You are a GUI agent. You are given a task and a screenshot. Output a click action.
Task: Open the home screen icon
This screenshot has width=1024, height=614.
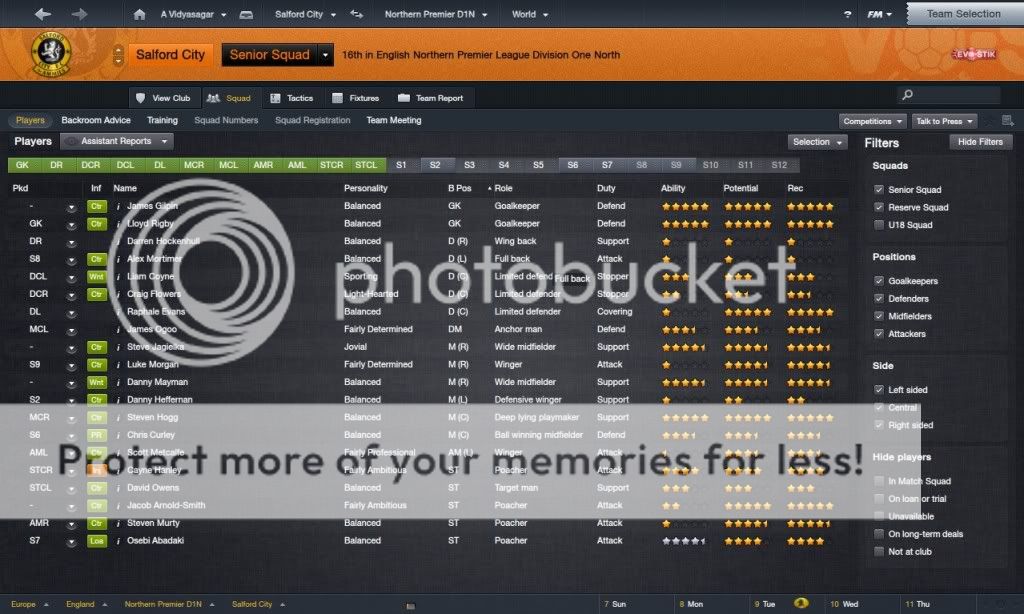(139, 14)
